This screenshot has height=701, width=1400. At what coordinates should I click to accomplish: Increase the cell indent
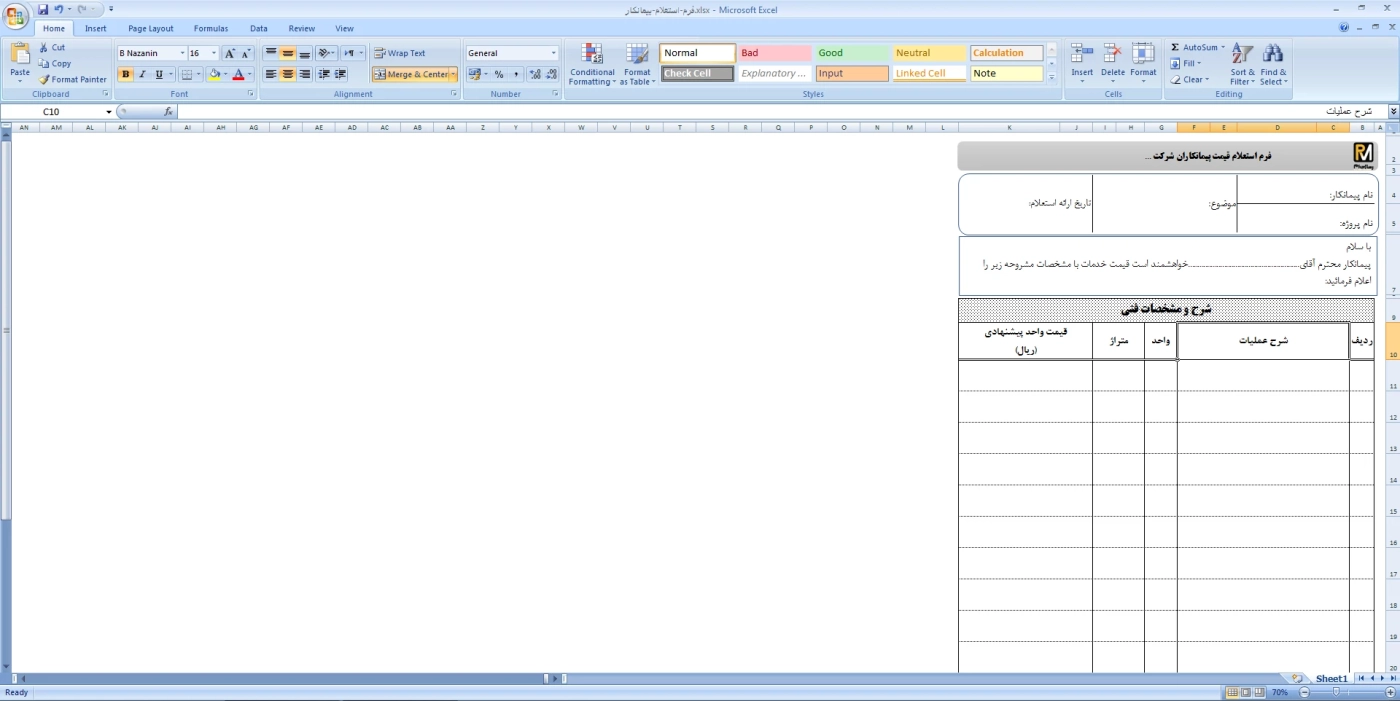pyautogui.click(x=341, y=74)
